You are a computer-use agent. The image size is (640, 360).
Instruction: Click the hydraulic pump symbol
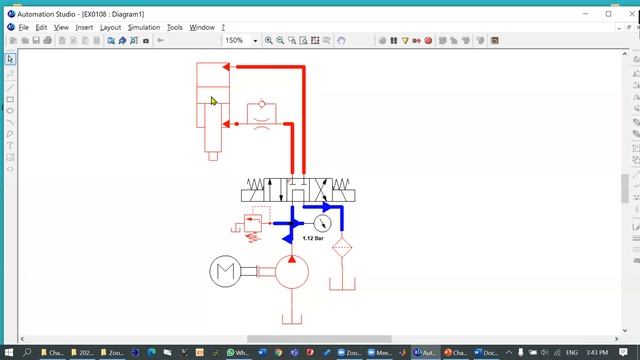[292, 272]
